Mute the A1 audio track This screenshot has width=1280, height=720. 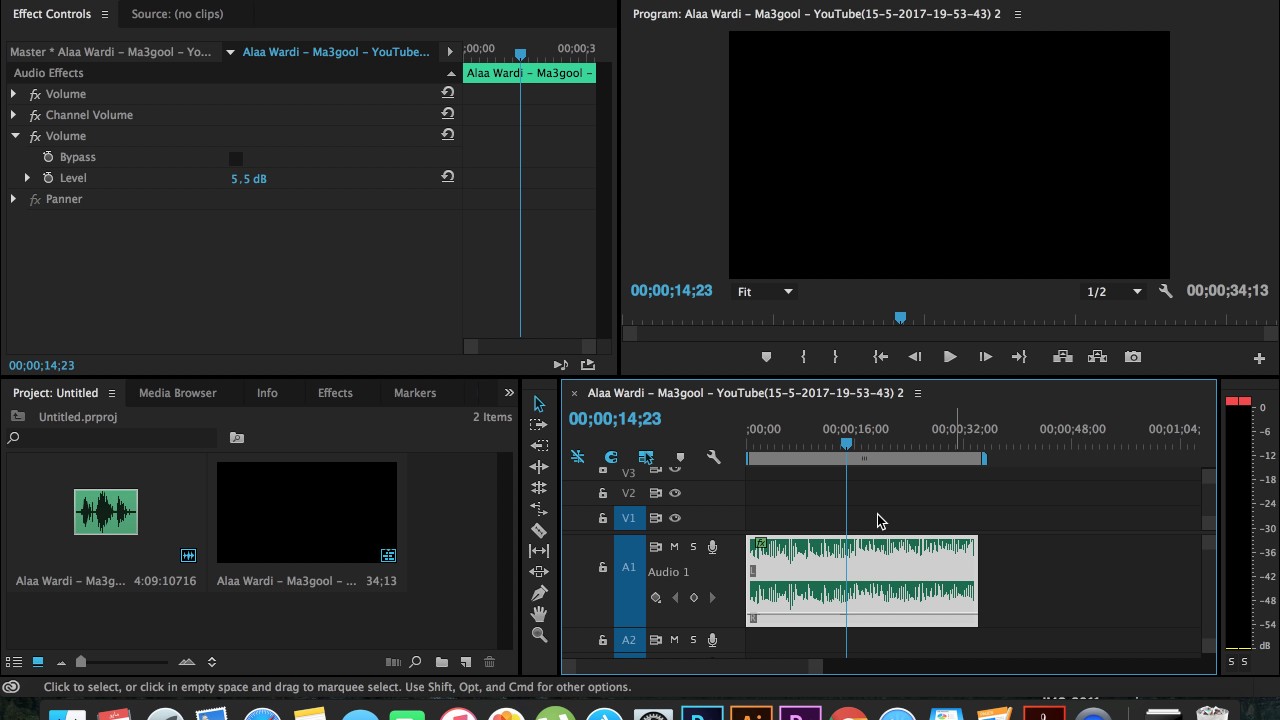point(674,547)
